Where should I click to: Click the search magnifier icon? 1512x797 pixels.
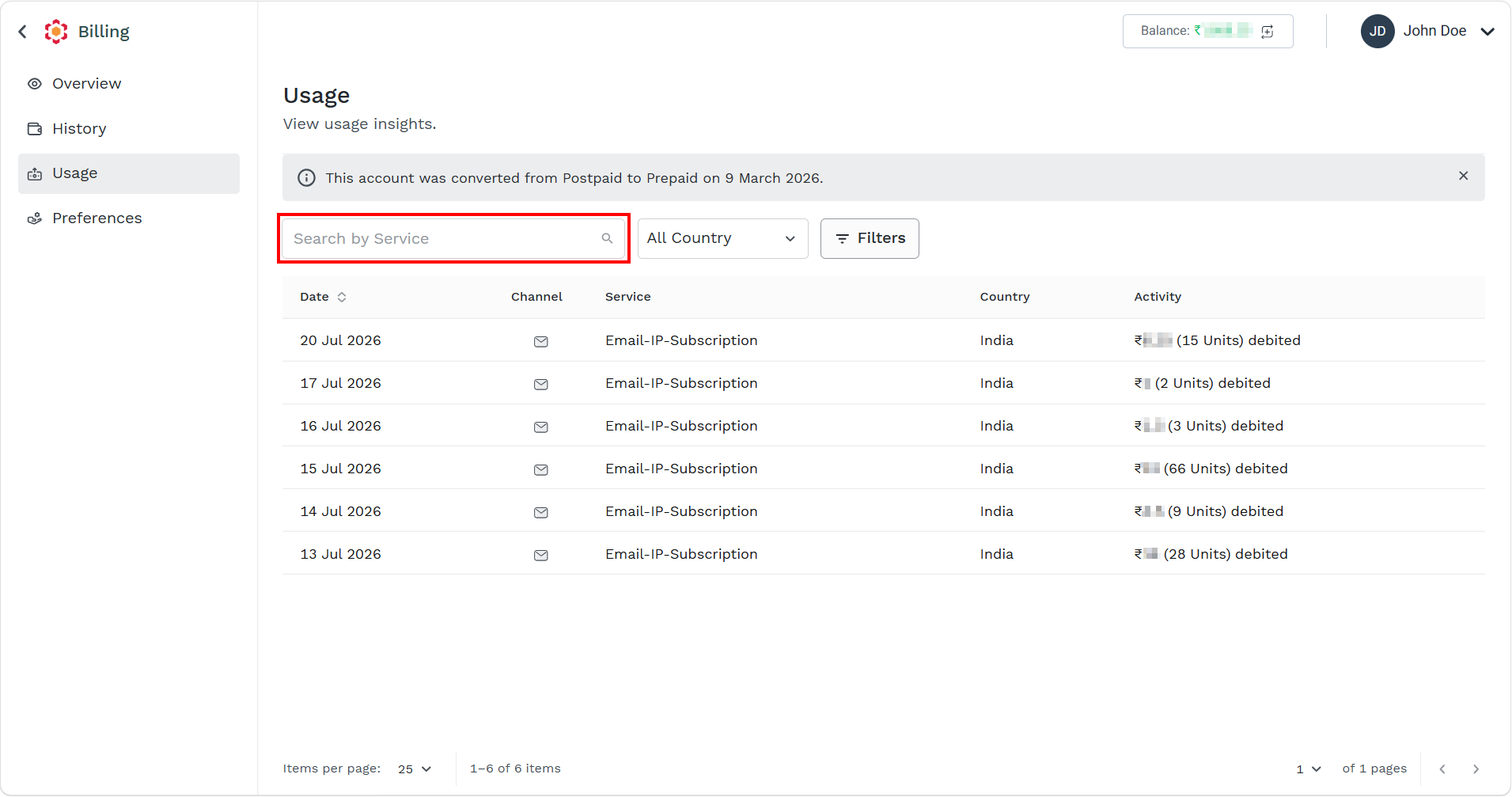pyautogui.click(x=607, y=238)
